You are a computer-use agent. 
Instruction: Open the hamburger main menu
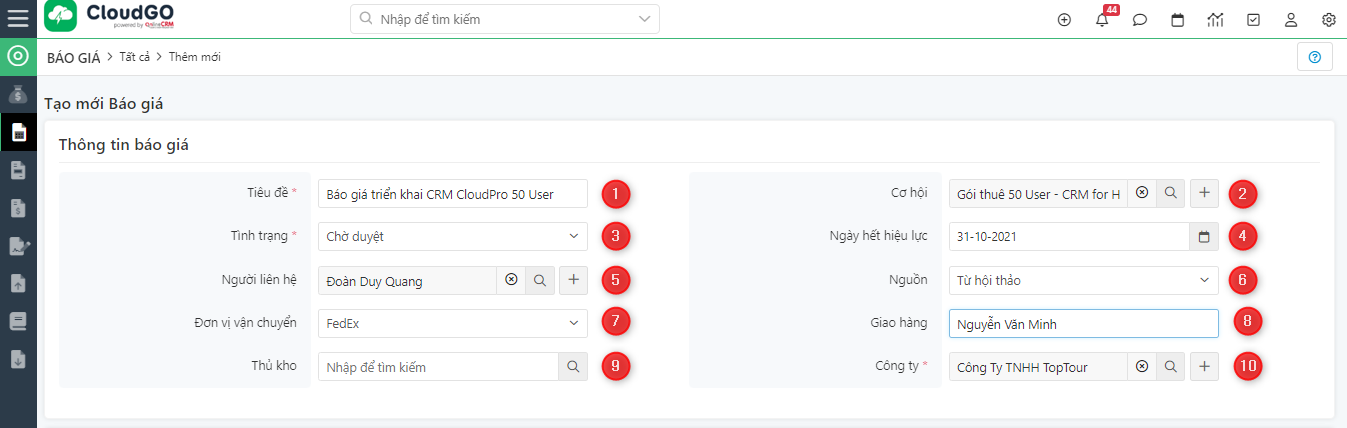click(18, 18)
